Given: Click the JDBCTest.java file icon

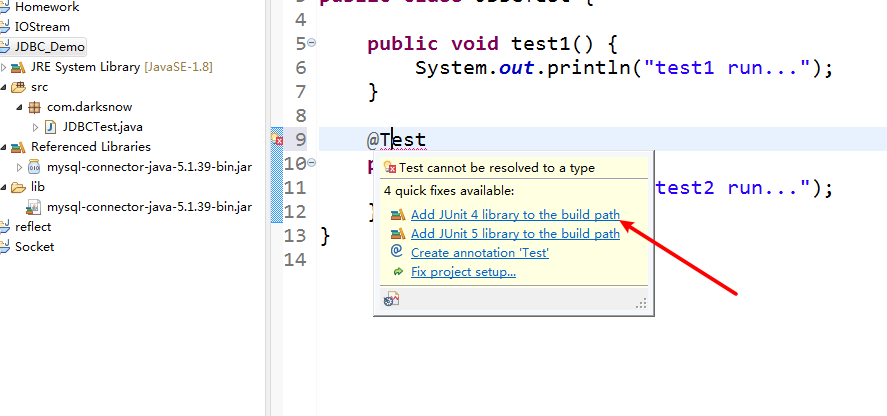Looking at the screenshot, I should click(x=50, y=127).
